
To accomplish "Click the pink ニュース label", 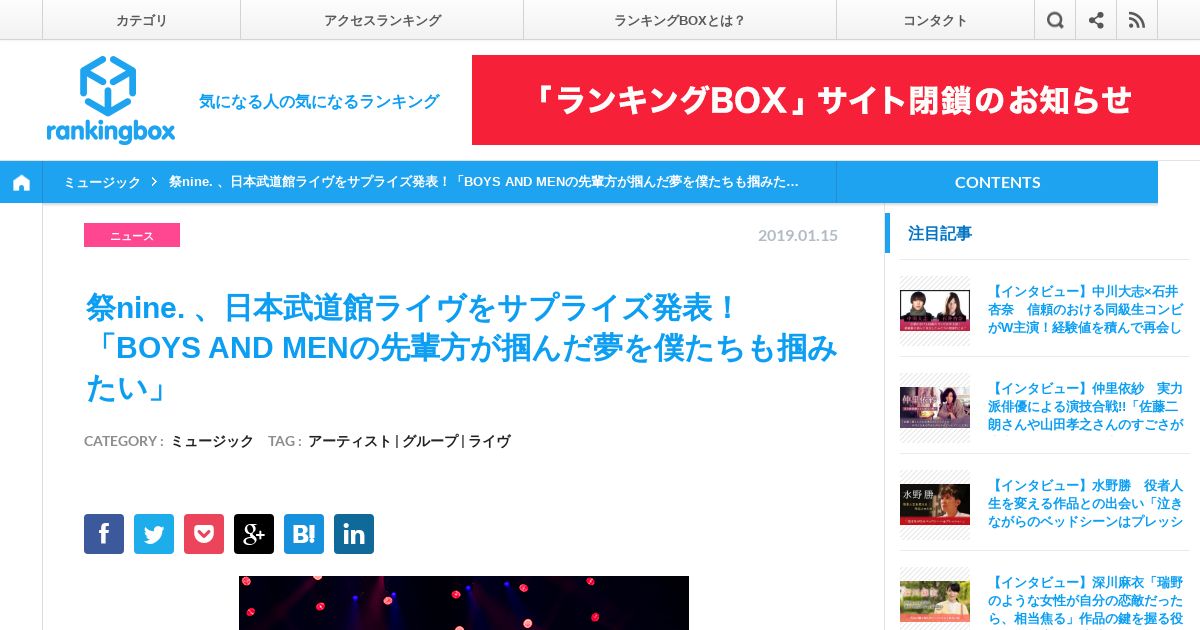I will [132, 235].
